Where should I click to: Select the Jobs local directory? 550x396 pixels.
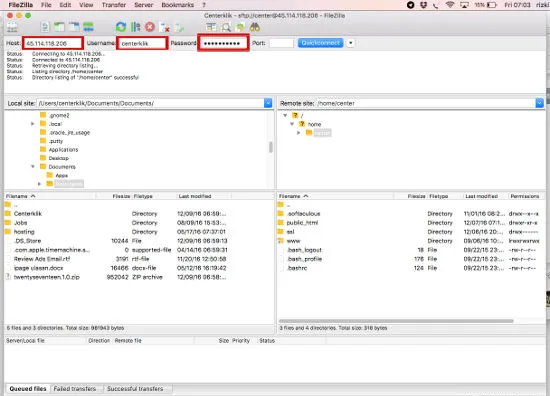point(20,223)
